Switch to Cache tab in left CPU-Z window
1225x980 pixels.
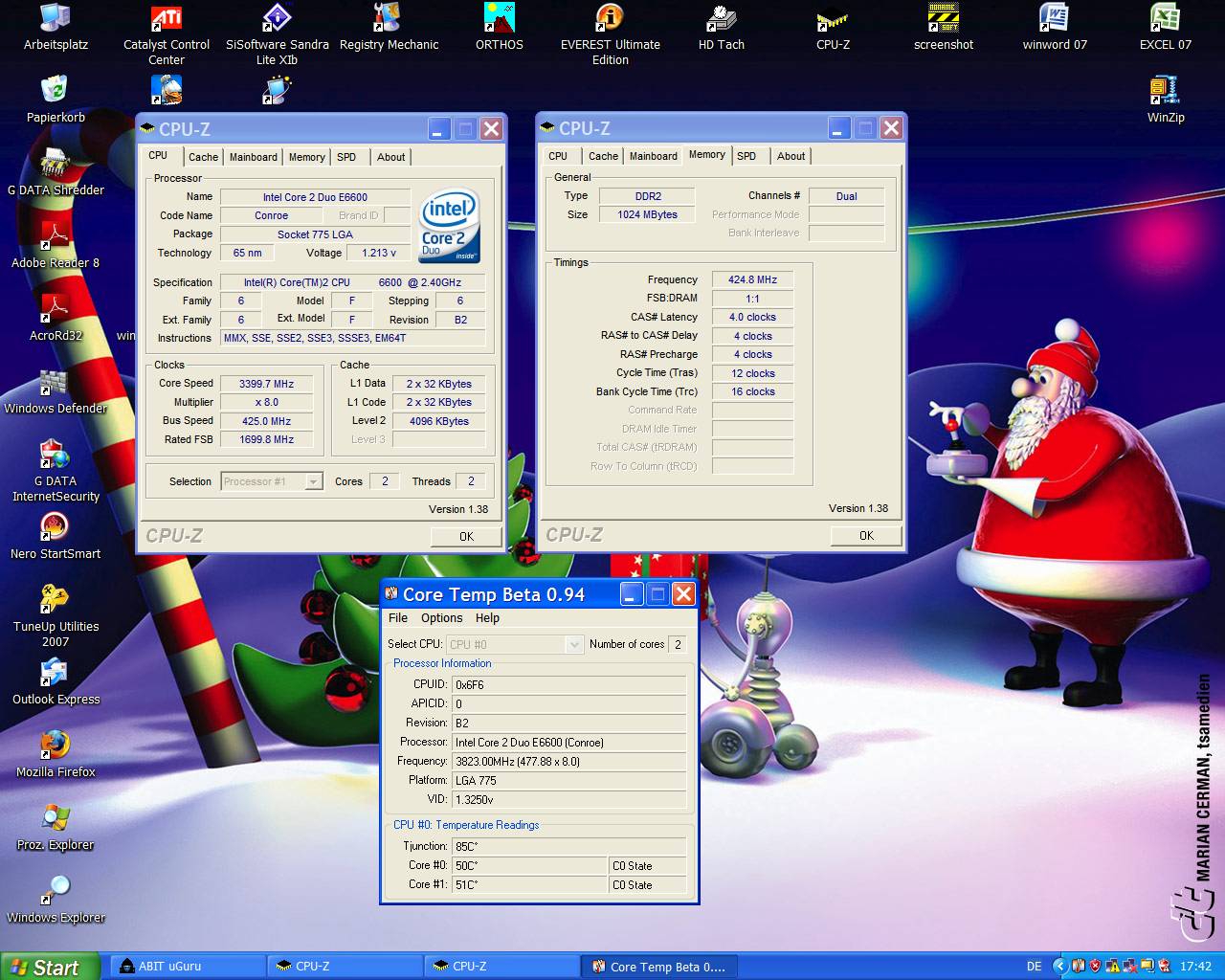[203, 157]
